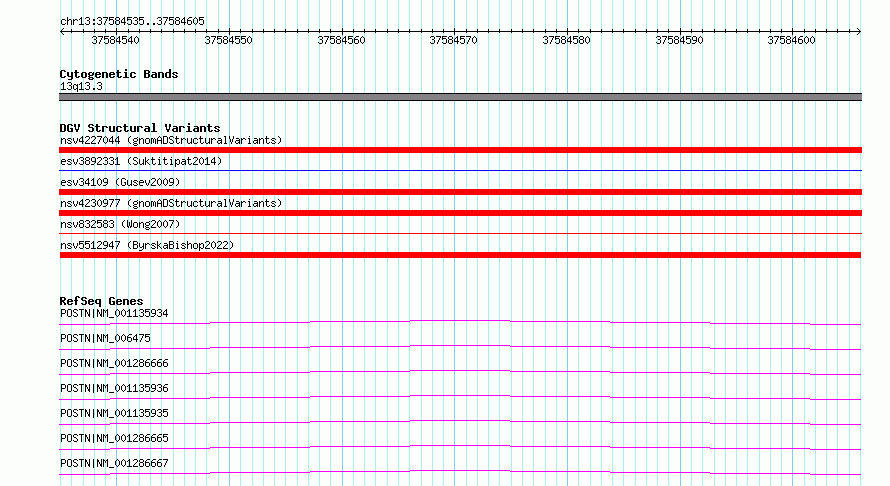Click the magenta intron line of NM_001135936

click(460, 397)
